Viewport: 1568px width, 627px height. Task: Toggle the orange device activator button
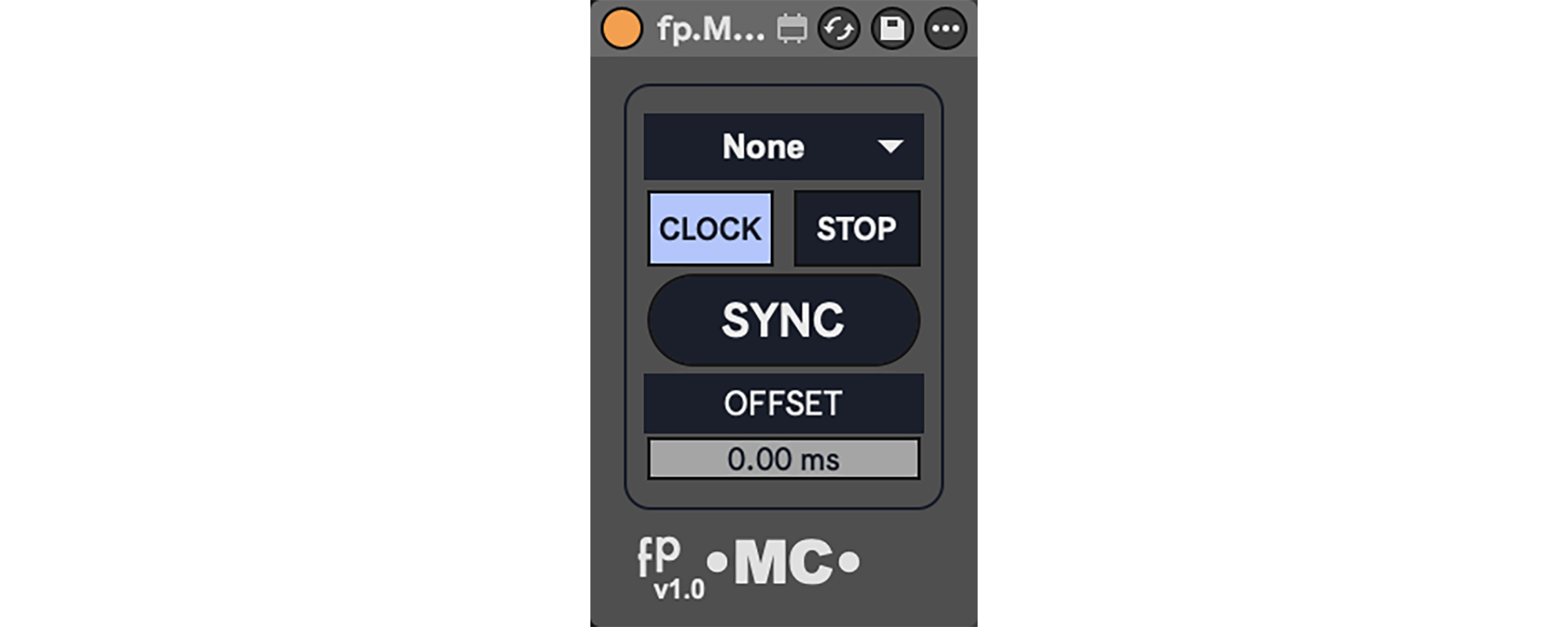[x=622, y=29]
